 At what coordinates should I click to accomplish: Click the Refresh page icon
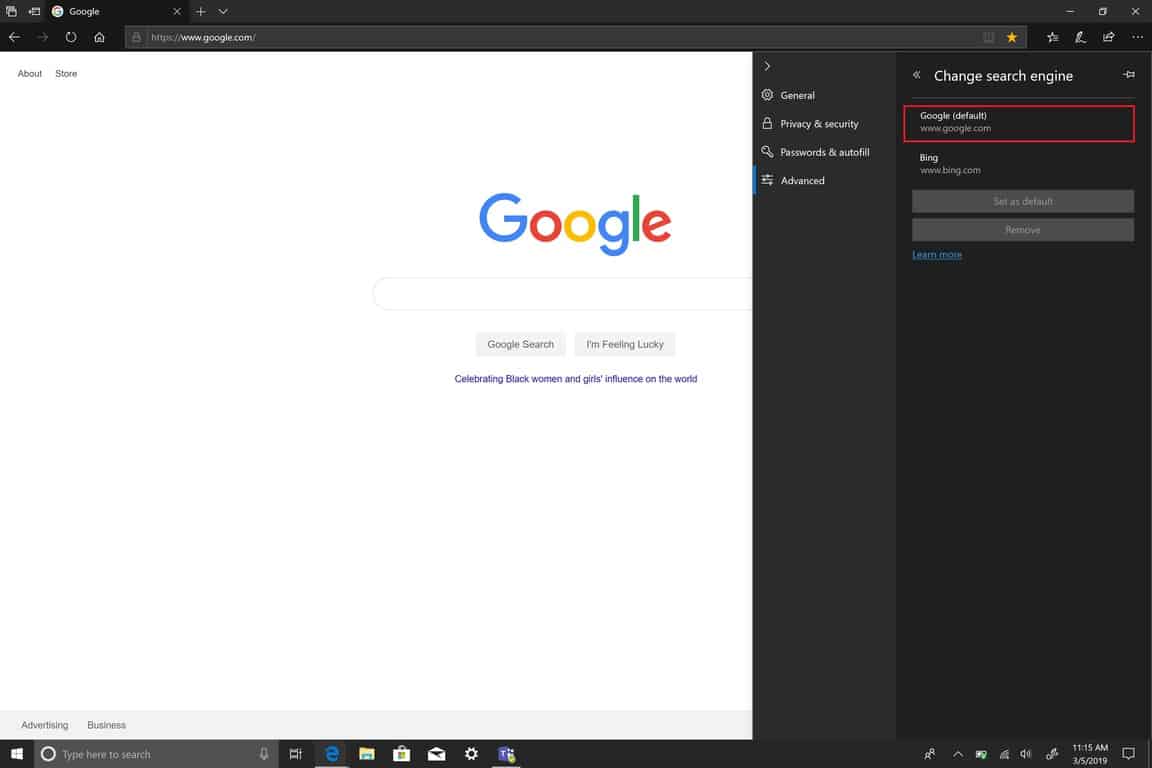[71, 37]
